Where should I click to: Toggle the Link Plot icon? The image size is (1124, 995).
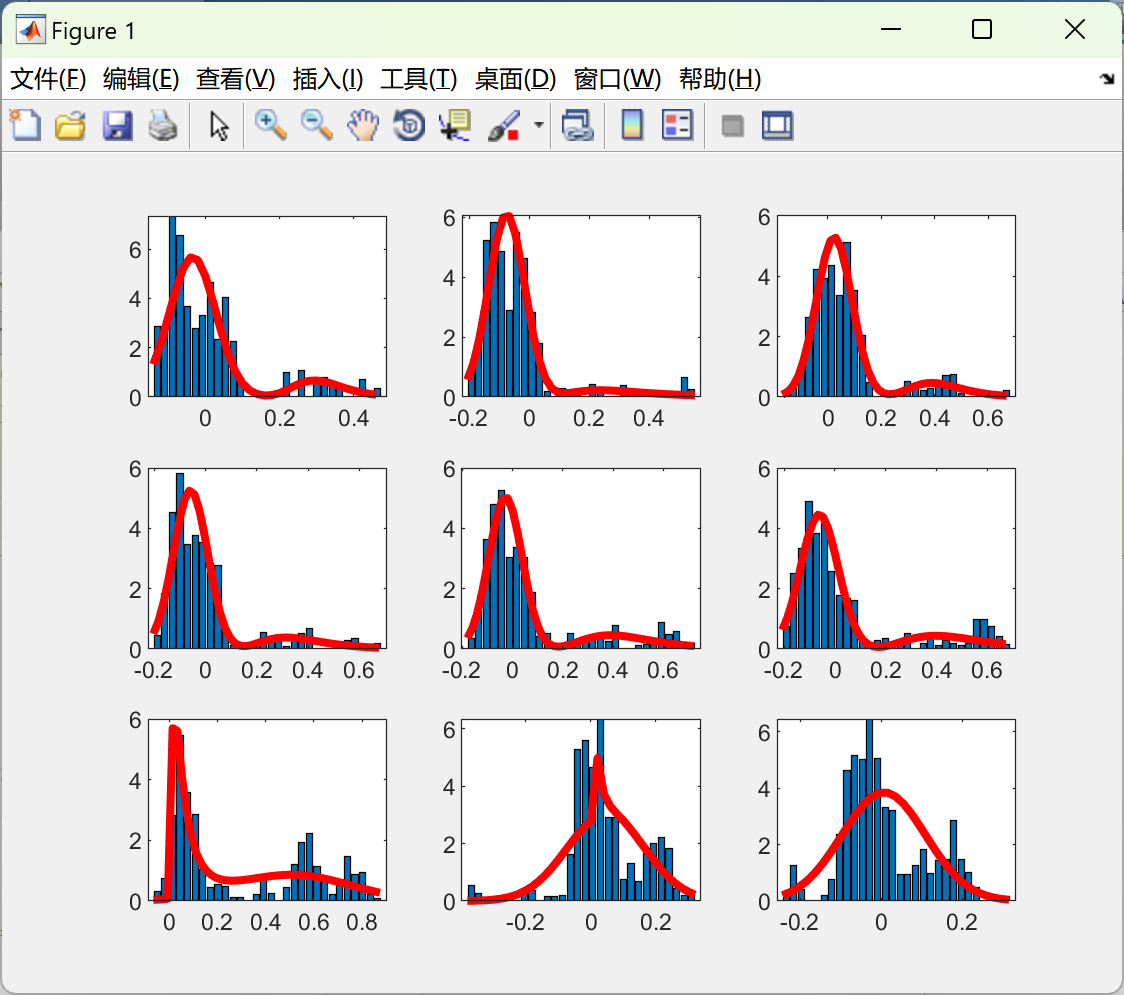(577, 126)
